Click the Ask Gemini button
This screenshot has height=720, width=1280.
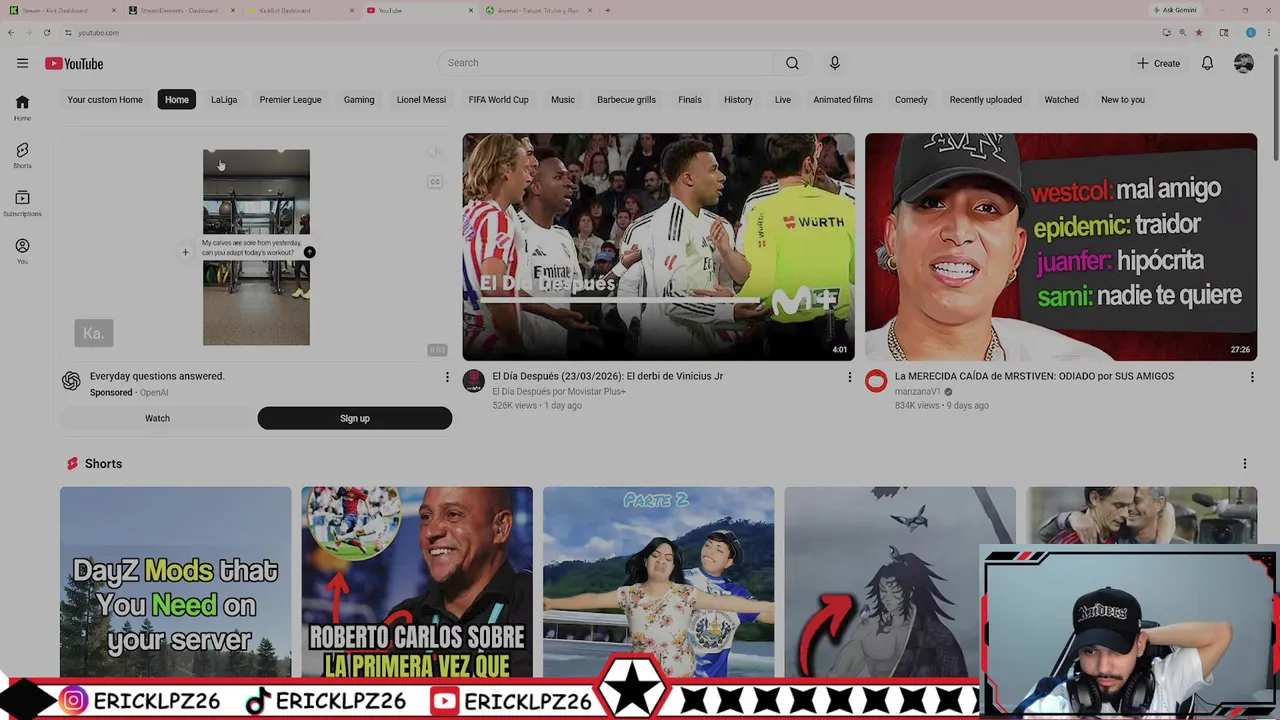click(x=1175, y=10)
